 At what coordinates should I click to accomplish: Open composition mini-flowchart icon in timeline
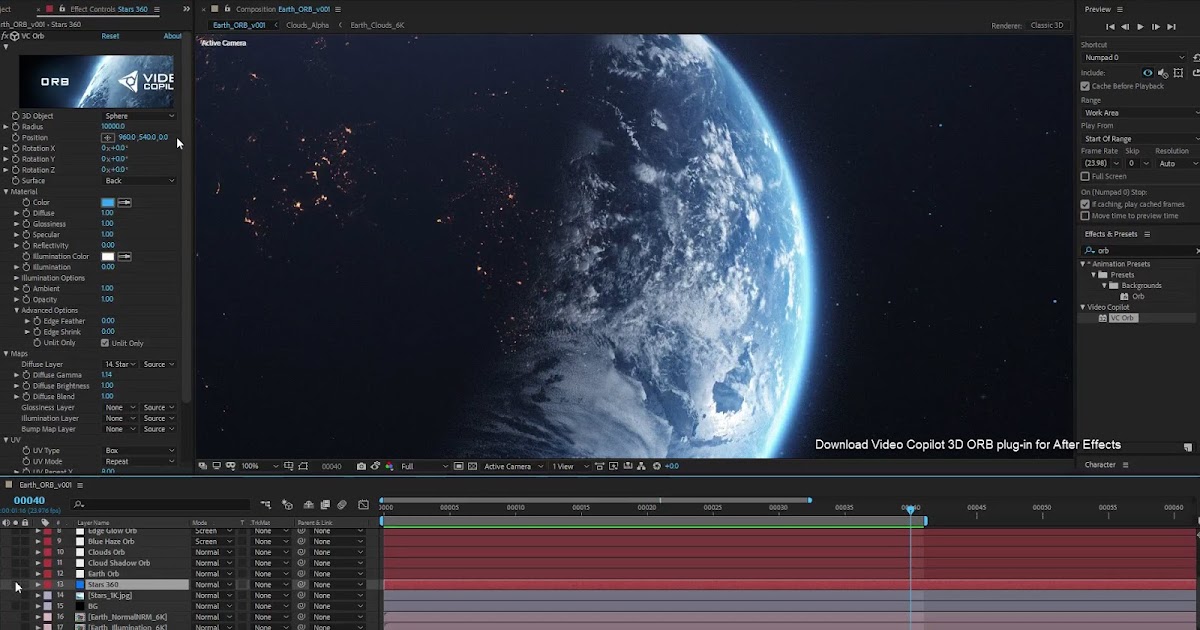point(266,504)
